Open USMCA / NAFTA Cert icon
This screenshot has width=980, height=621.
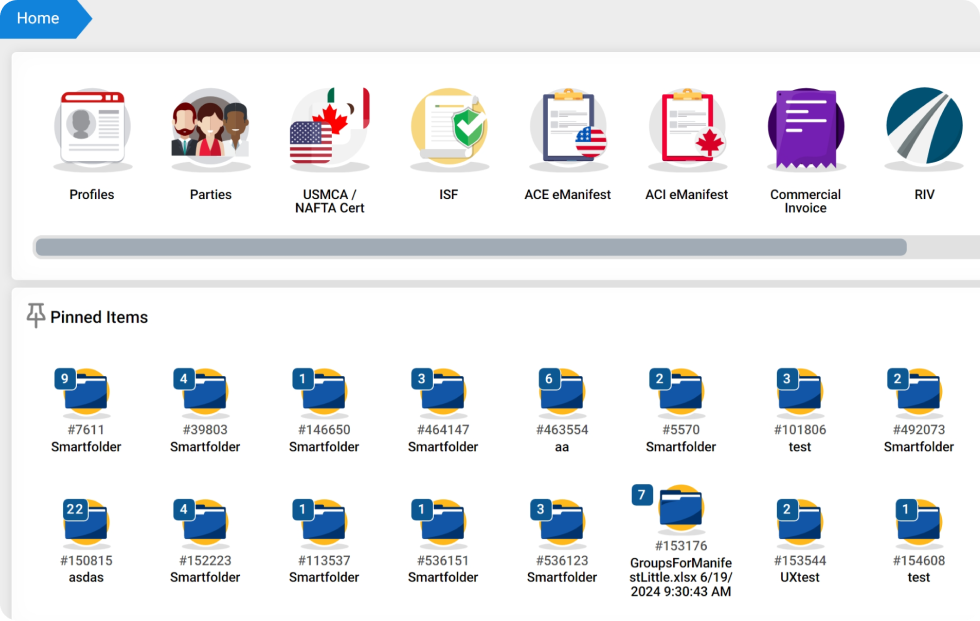pyautogui.click(x=330, y=129)
